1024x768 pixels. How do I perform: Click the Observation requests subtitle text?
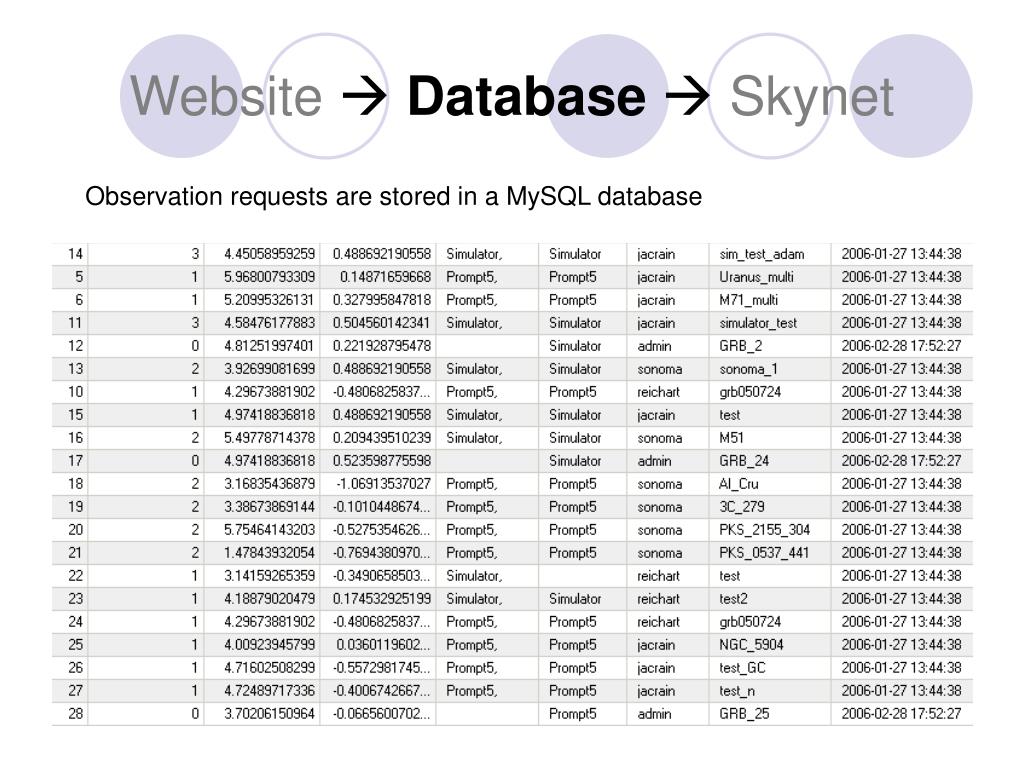pyautogui.click(x=394, y=197)
